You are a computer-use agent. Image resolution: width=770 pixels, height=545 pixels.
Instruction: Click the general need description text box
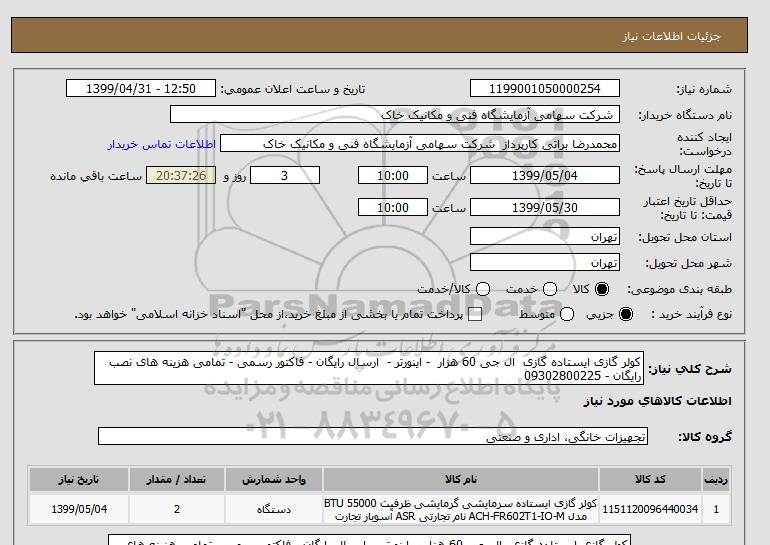(x=369, y=368)
